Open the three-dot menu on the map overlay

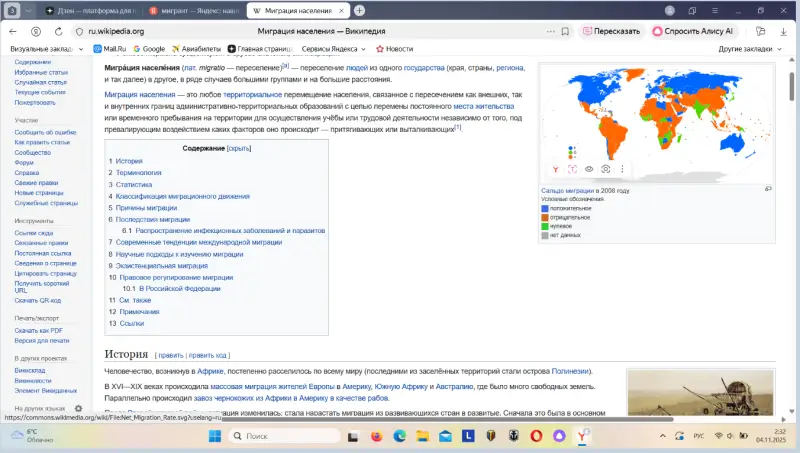point(621,169)
